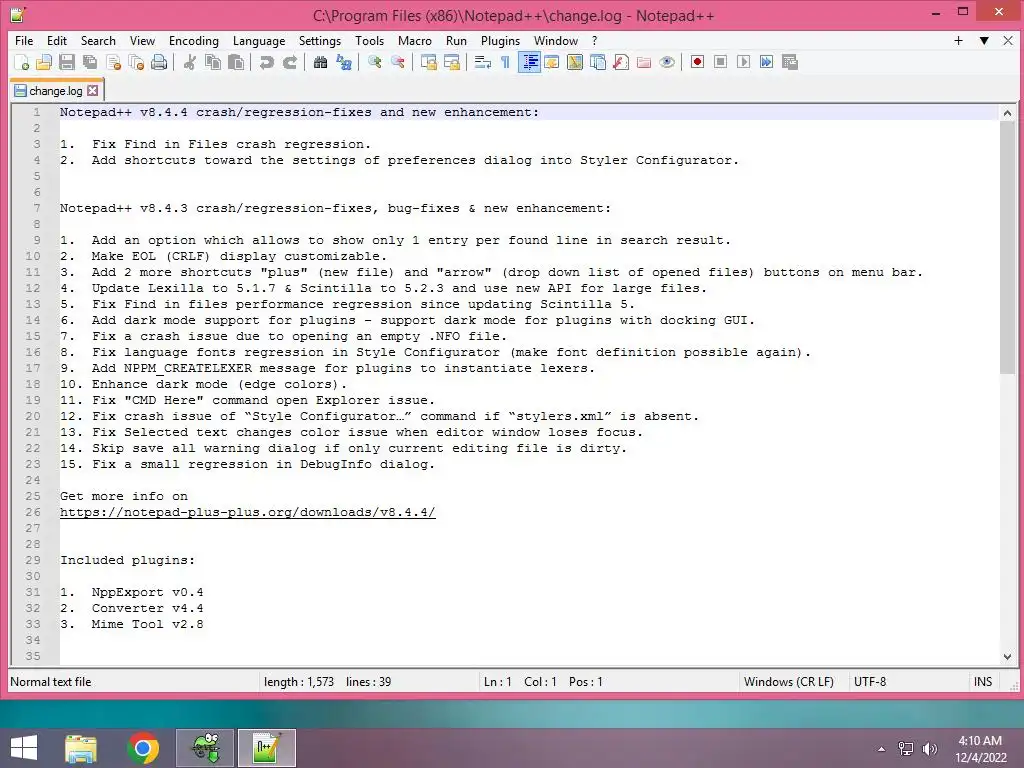Close change.log tab with its X
This screenshot has height=768, width=1024.
[x=93, y=91]
